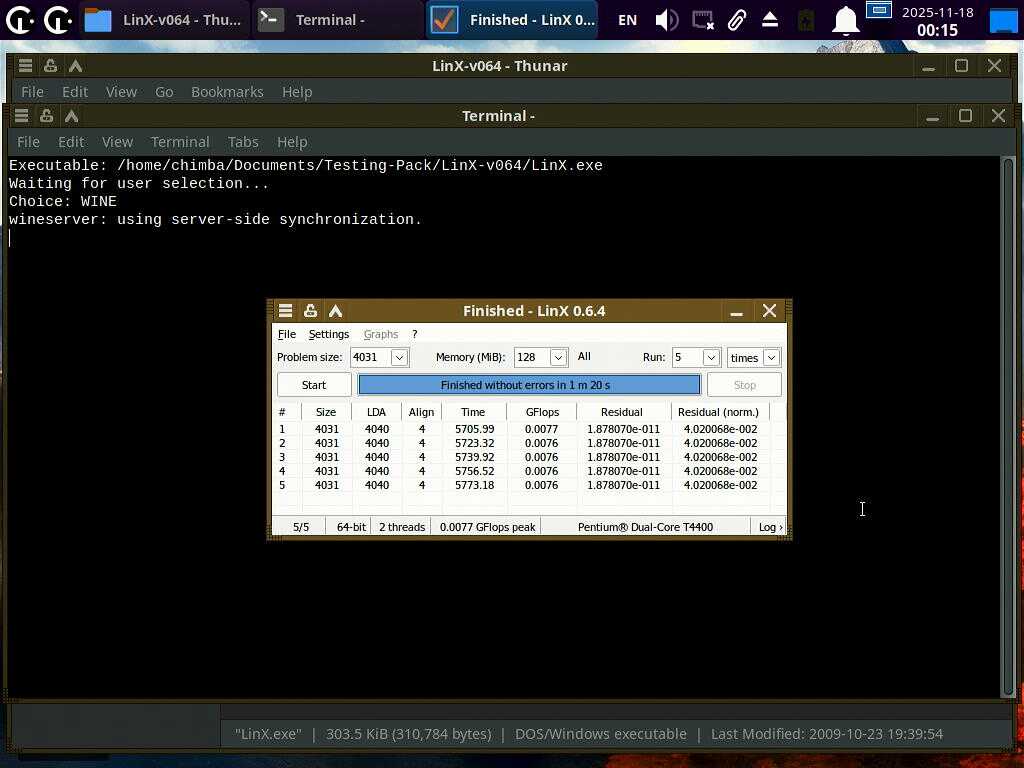Open the notifications bell icon

pyautogui.click(x=845, y=20)
